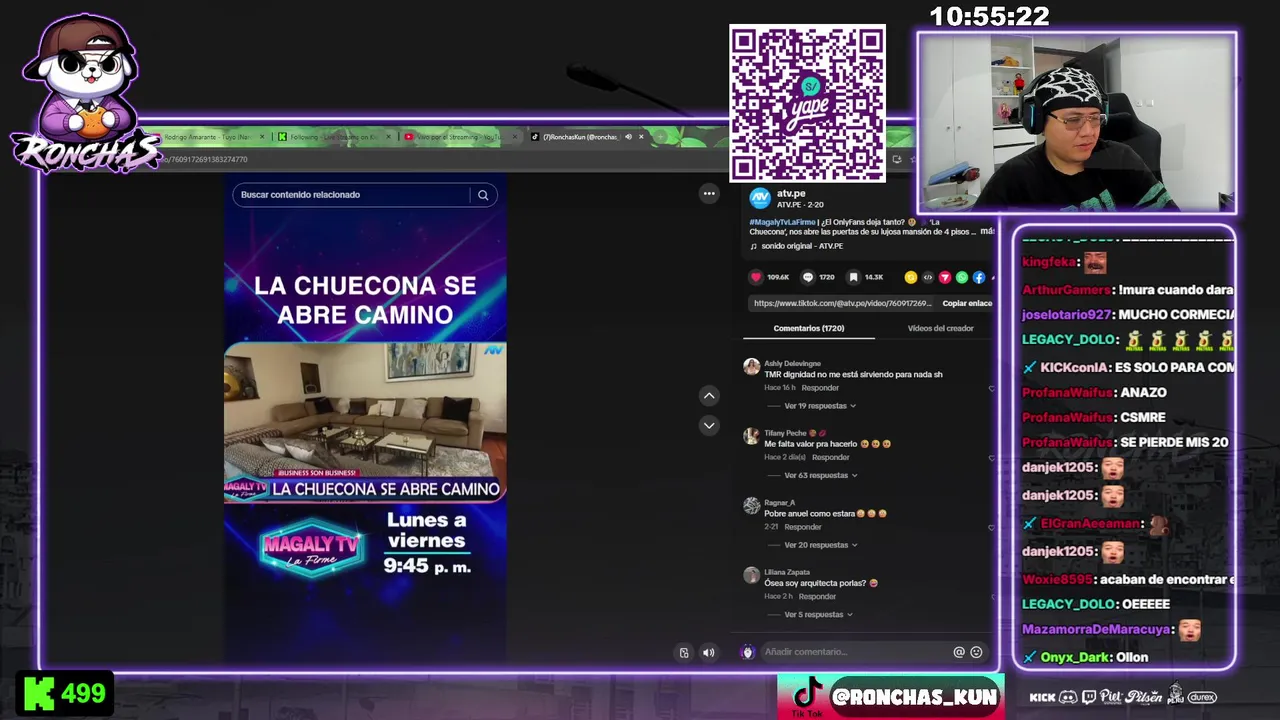Open the three-dot more options menu
The image size is (1280, 720).
(709, 194)
